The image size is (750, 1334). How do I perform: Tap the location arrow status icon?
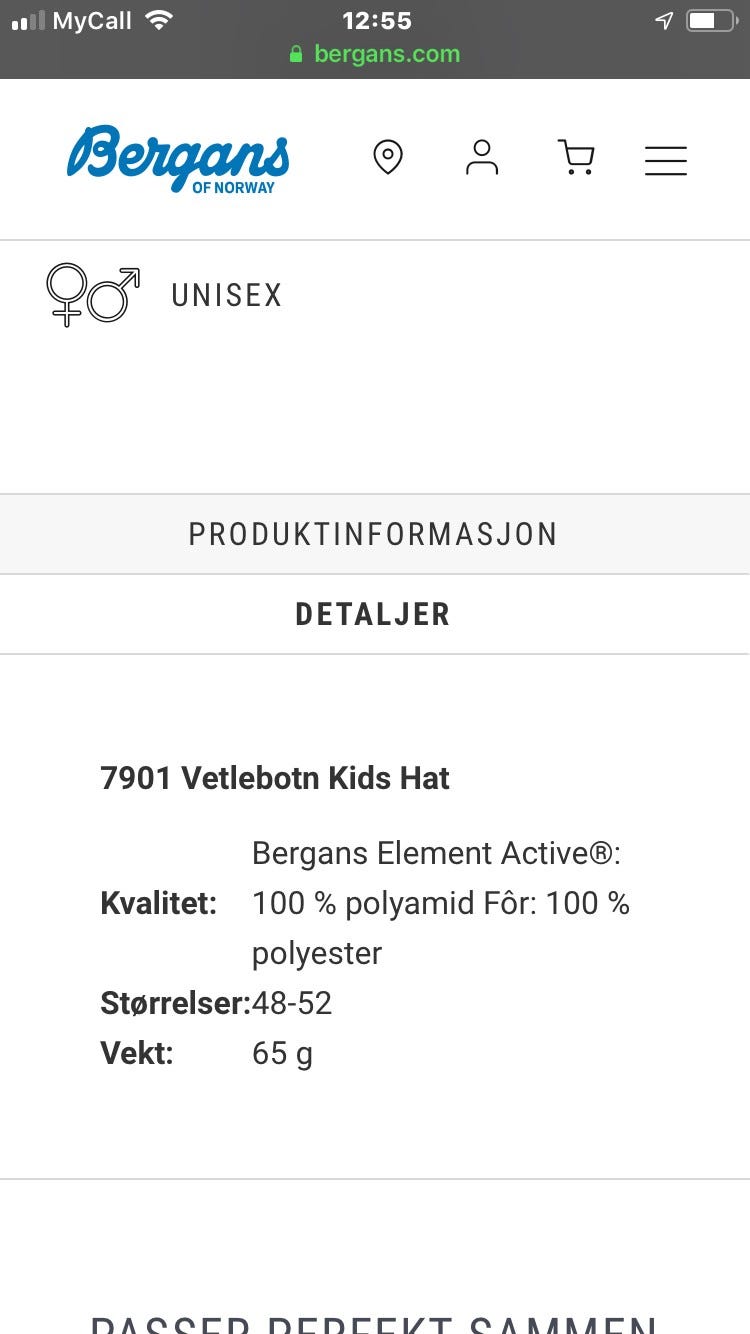click(x=664, y=20)
